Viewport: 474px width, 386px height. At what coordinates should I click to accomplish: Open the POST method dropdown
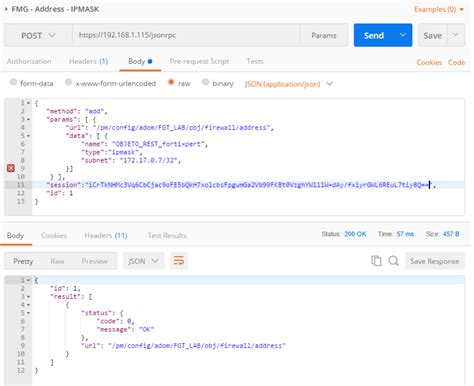tap(38, 35)
